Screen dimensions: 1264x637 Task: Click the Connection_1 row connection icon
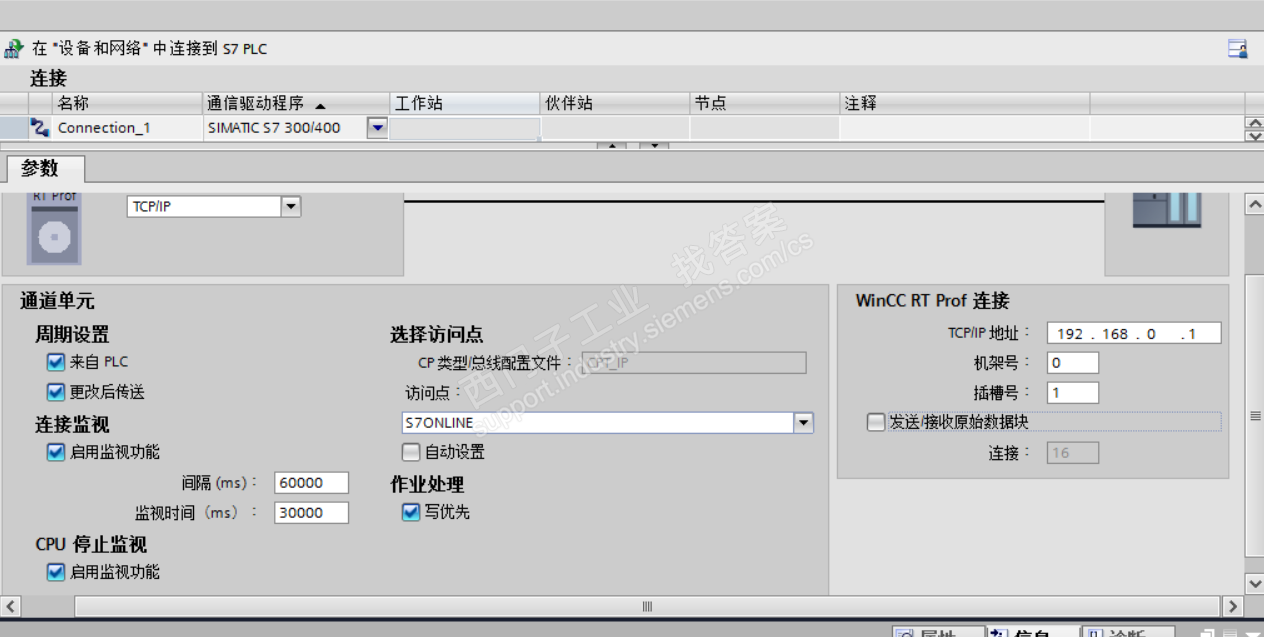click(x=40, y=127)
